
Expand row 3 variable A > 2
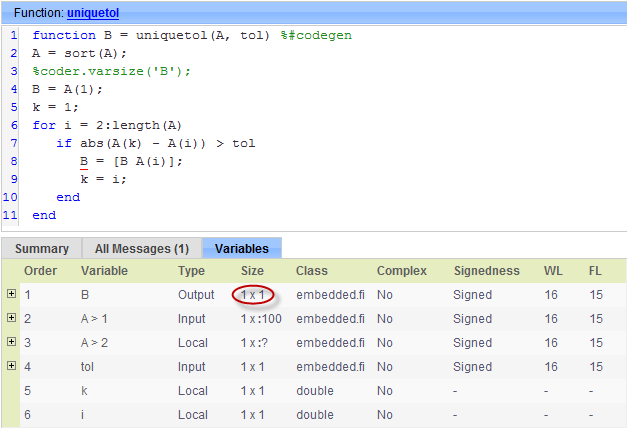pos(11,342)
